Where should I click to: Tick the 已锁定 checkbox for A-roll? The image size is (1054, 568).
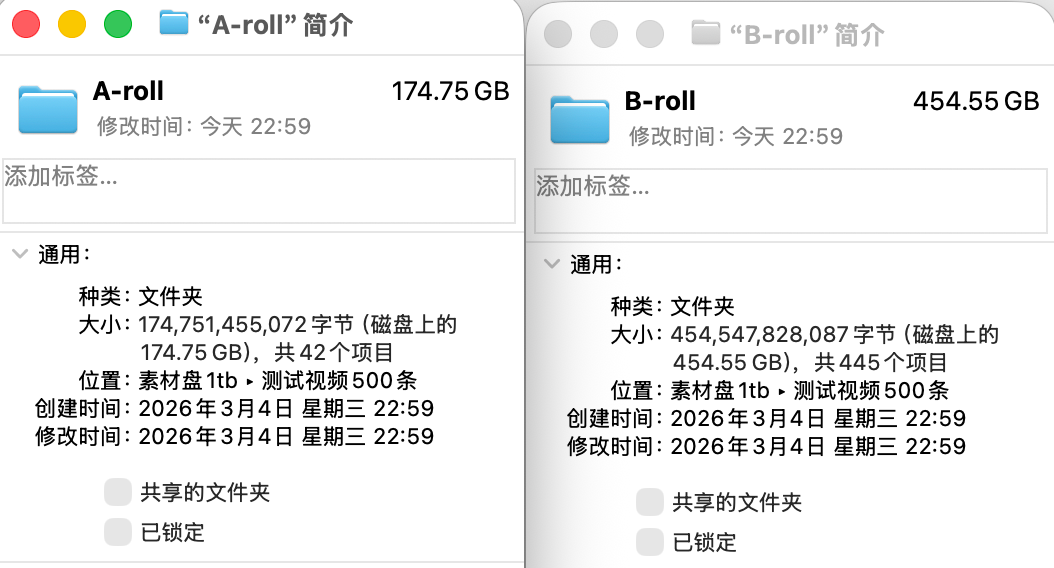click(118, 531)
